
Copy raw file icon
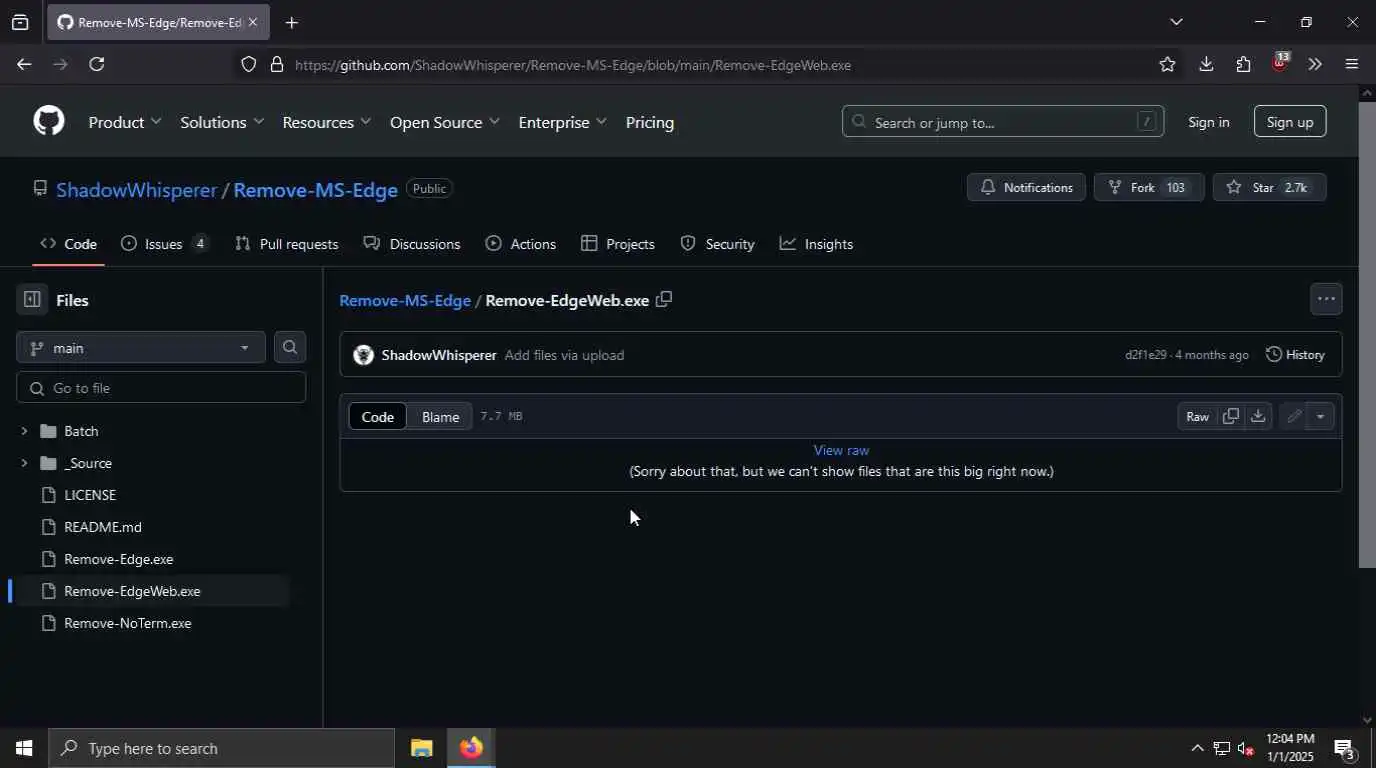1231,416
